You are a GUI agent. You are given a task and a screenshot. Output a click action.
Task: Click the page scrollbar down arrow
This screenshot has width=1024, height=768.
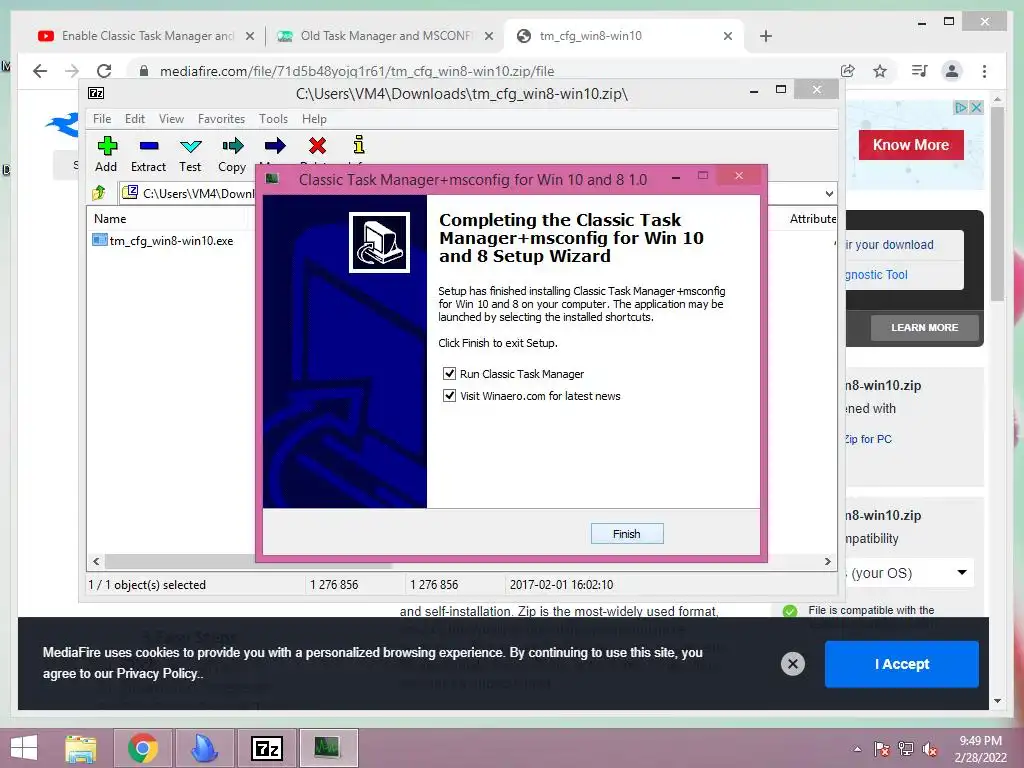pyautogui.click(x=997, y=701)
